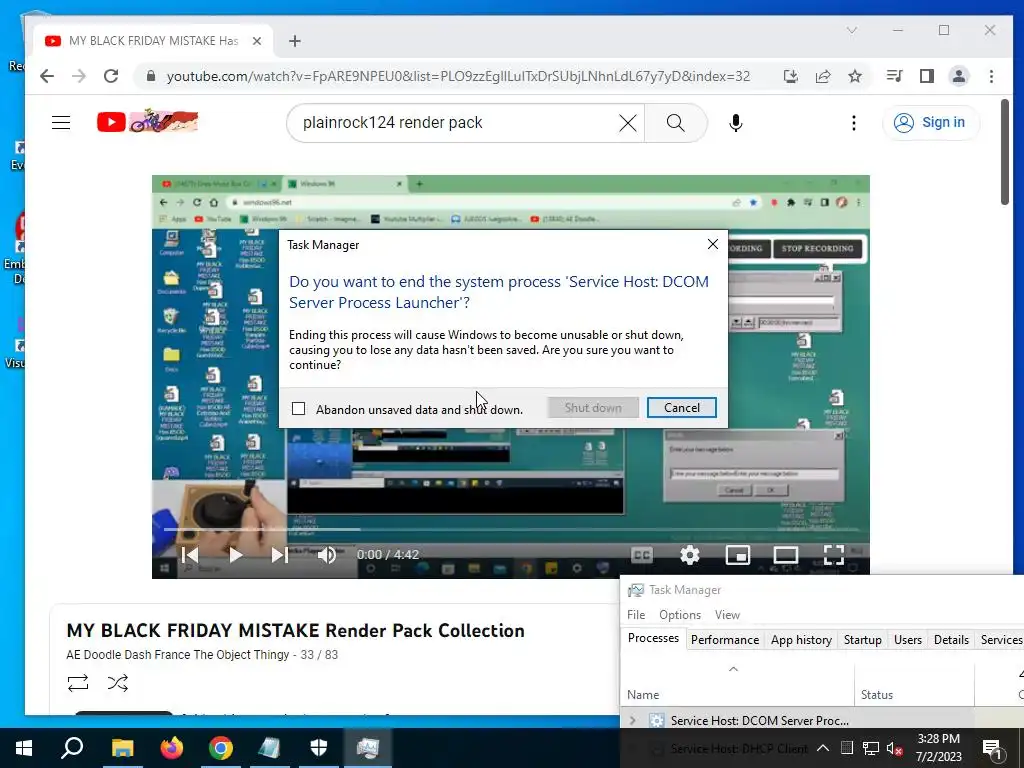Open Chrome three-dot menu

(x=991, y=76)
